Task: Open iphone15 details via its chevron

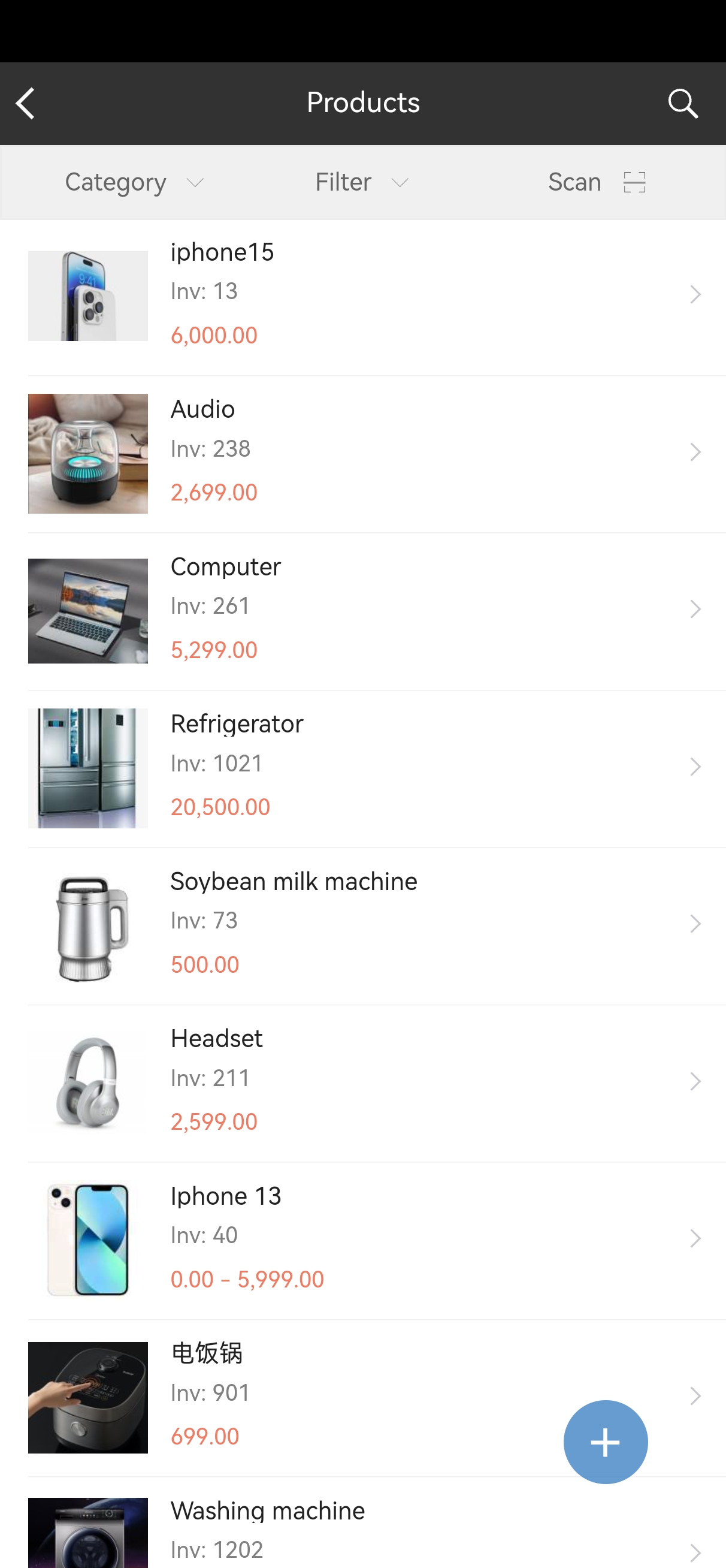Action: [x=694, y=295]
